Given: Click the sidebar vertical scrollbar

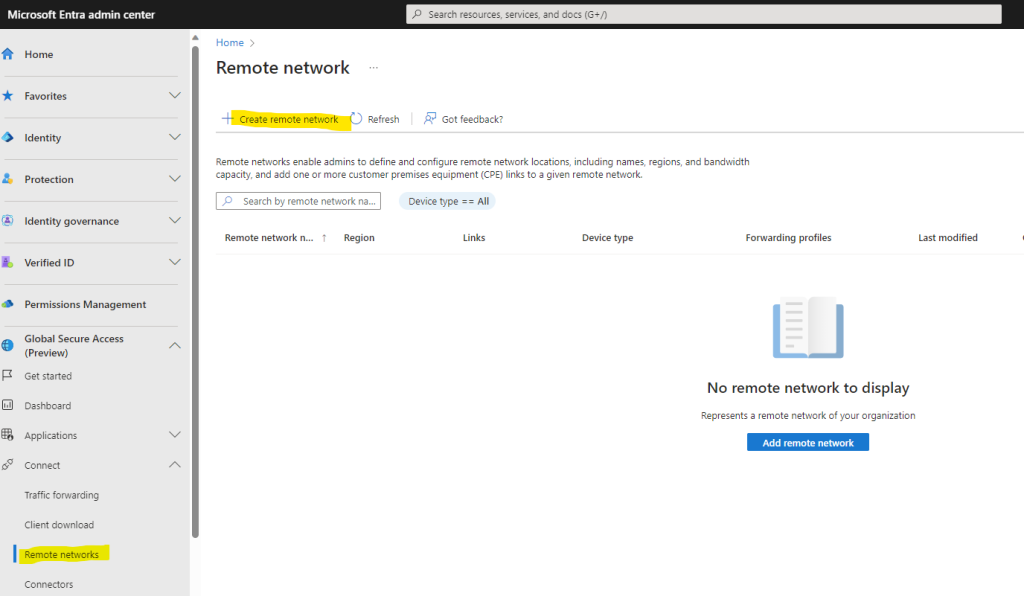Looking at the screenshot, I should [x=195, y=292].
